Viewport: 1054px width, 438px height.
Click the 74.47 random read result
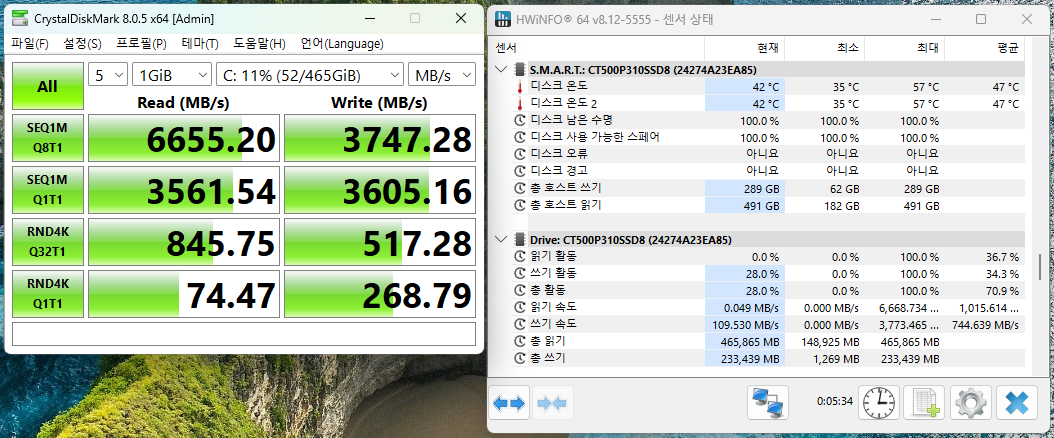(x=184, y=295)
